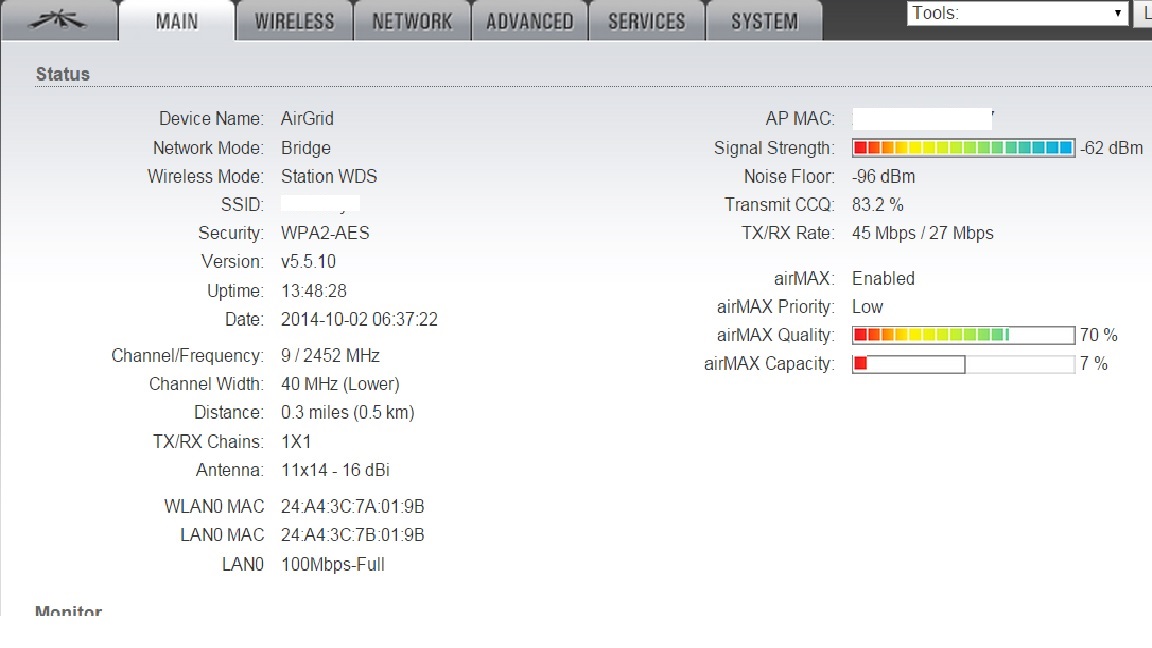Screen dimensions: 1152x648
Task: Open the NETWORK tab
Action: coord(412,21)
